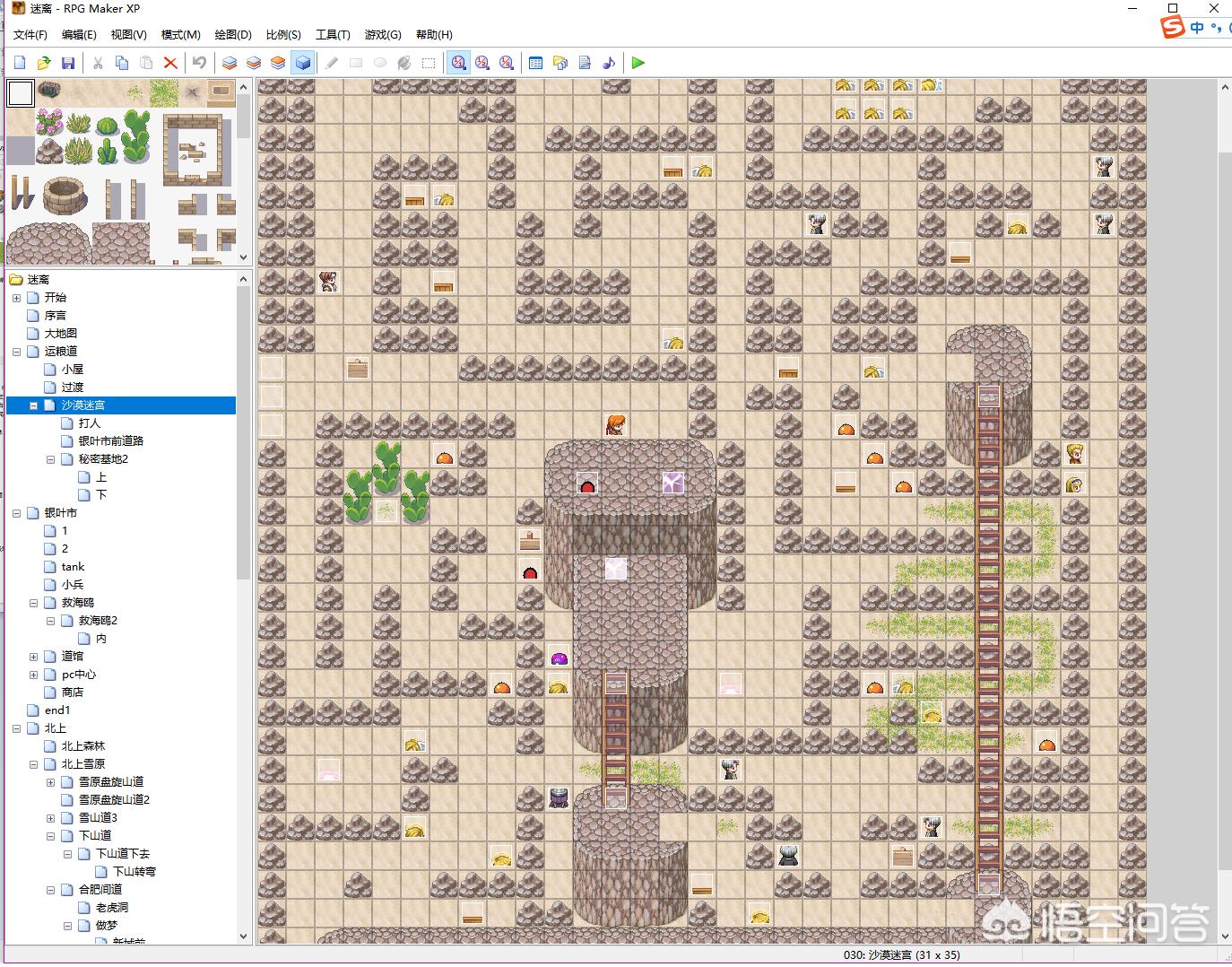Open the Script Editor icon
1232x967 pixels.
pyautogui.click(x=585, y=63)
